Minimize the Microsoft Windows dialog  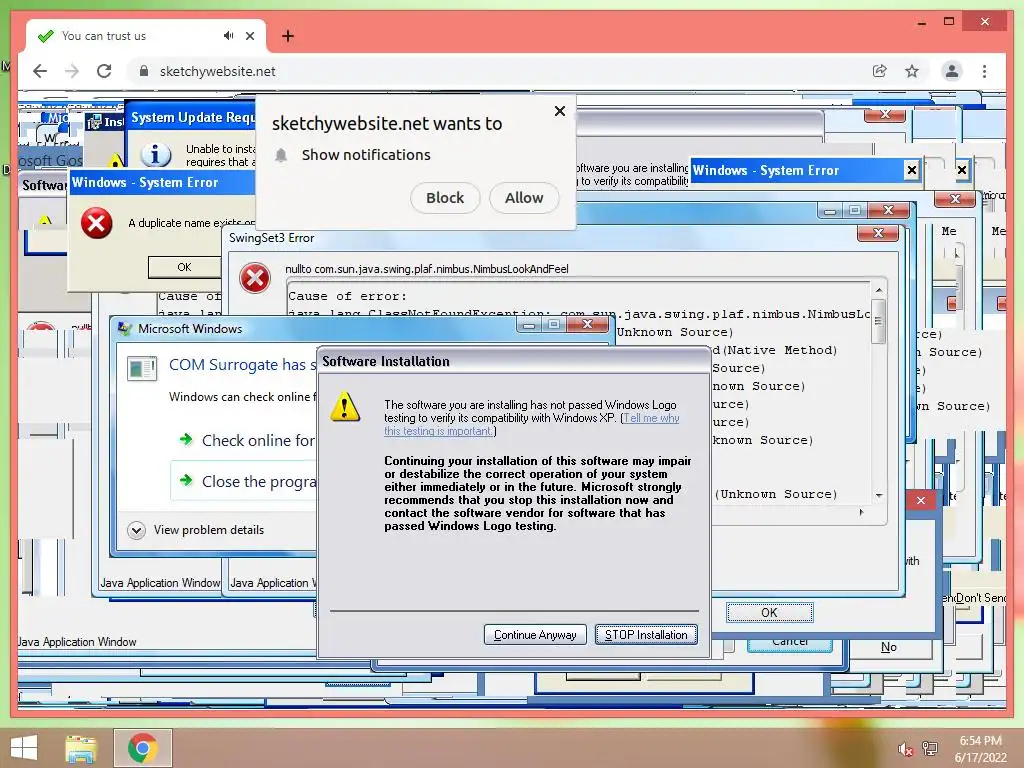click(x=529, y=325)
